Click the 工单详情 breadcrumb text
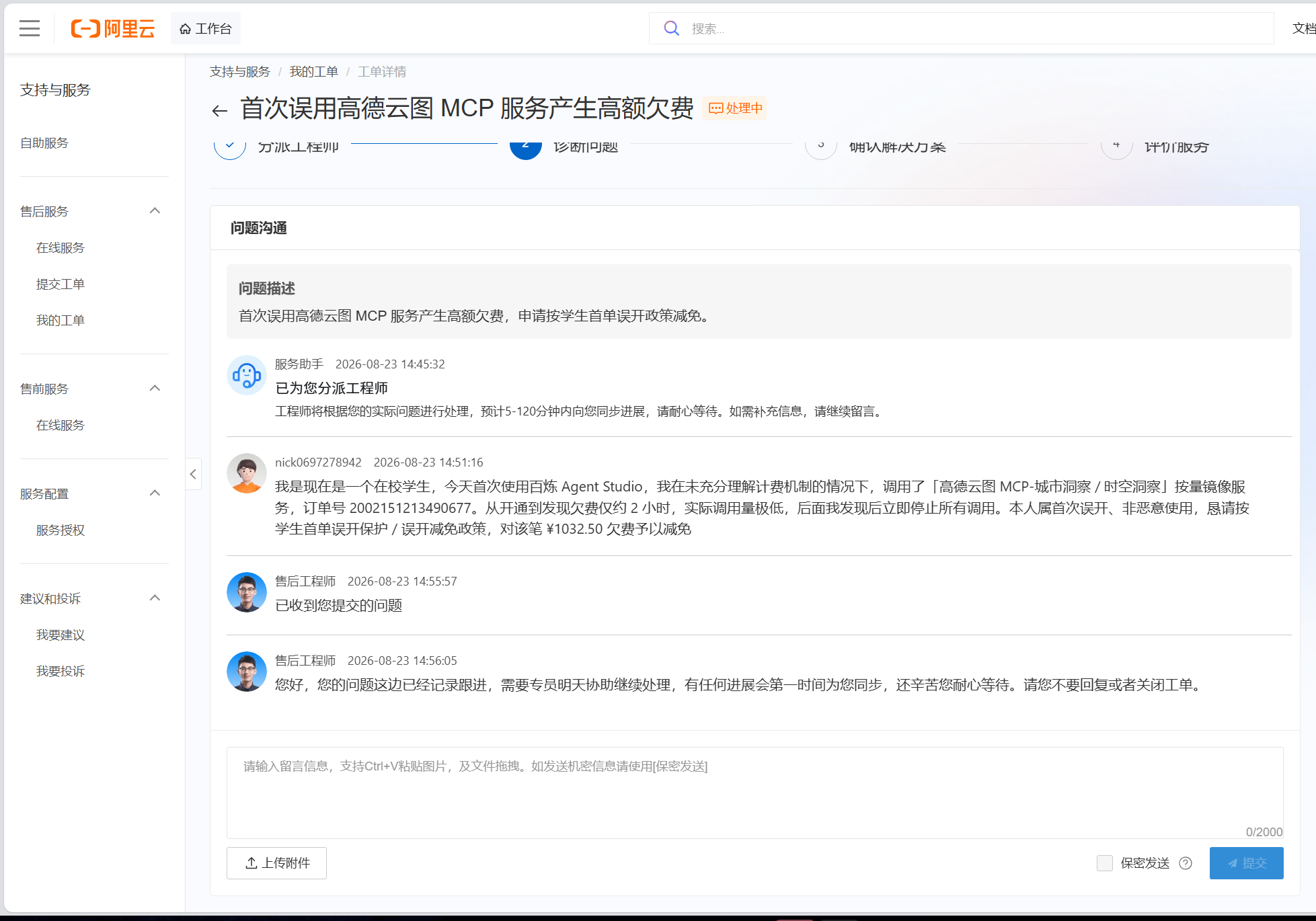This screenshot has width=1316, height=921. pyautogui.click(x=382, y=72)
